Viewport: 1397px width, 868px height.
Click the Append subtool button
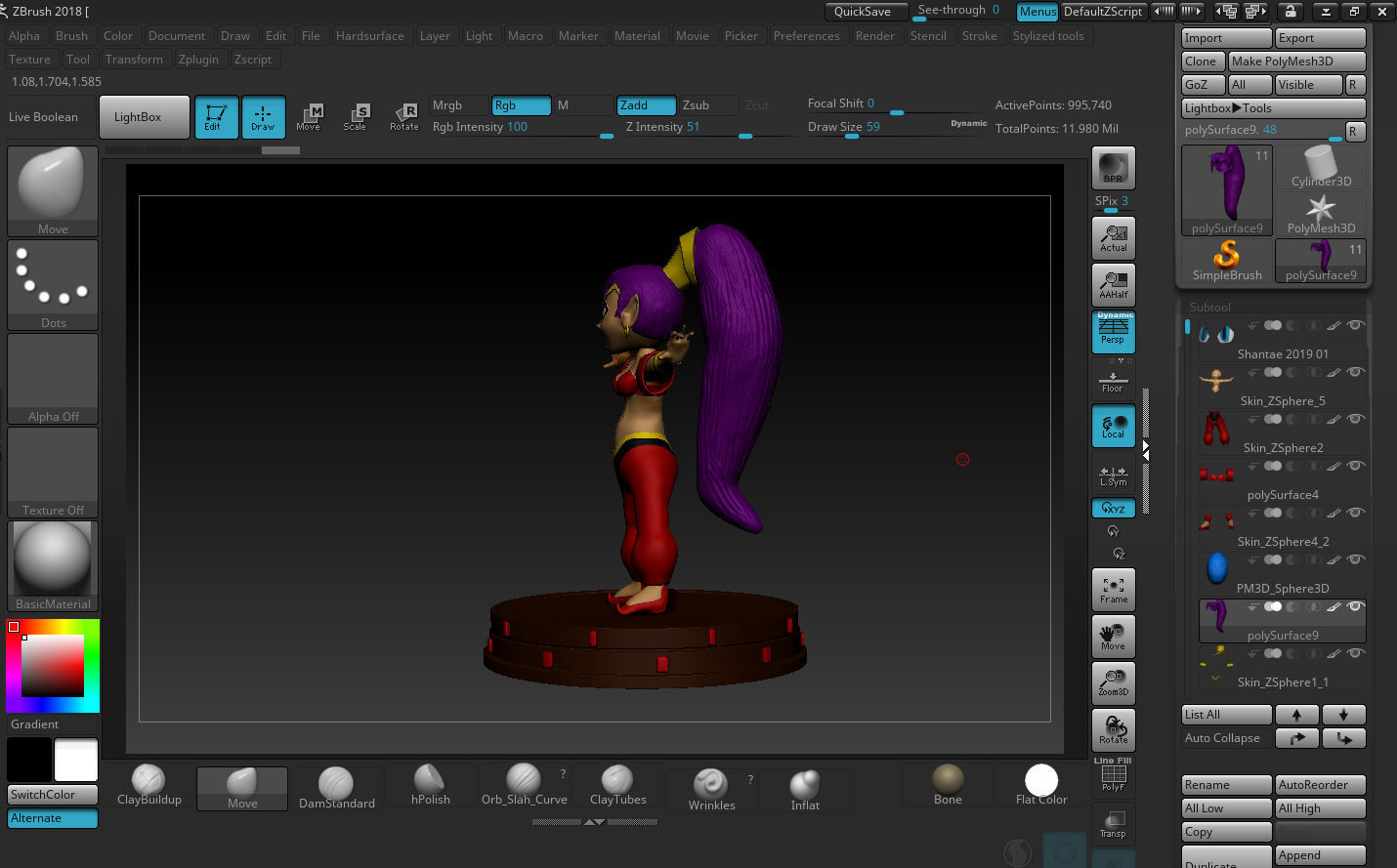(1321, 855)
